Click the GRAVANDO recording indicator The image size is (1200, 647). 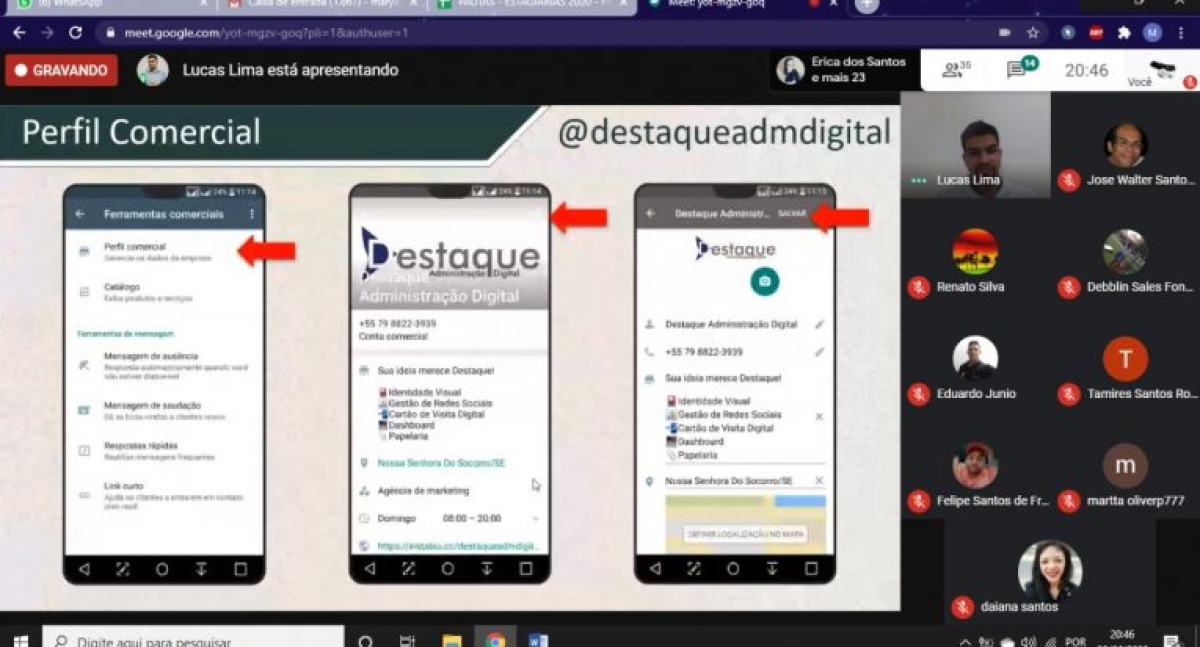(61, 70)
